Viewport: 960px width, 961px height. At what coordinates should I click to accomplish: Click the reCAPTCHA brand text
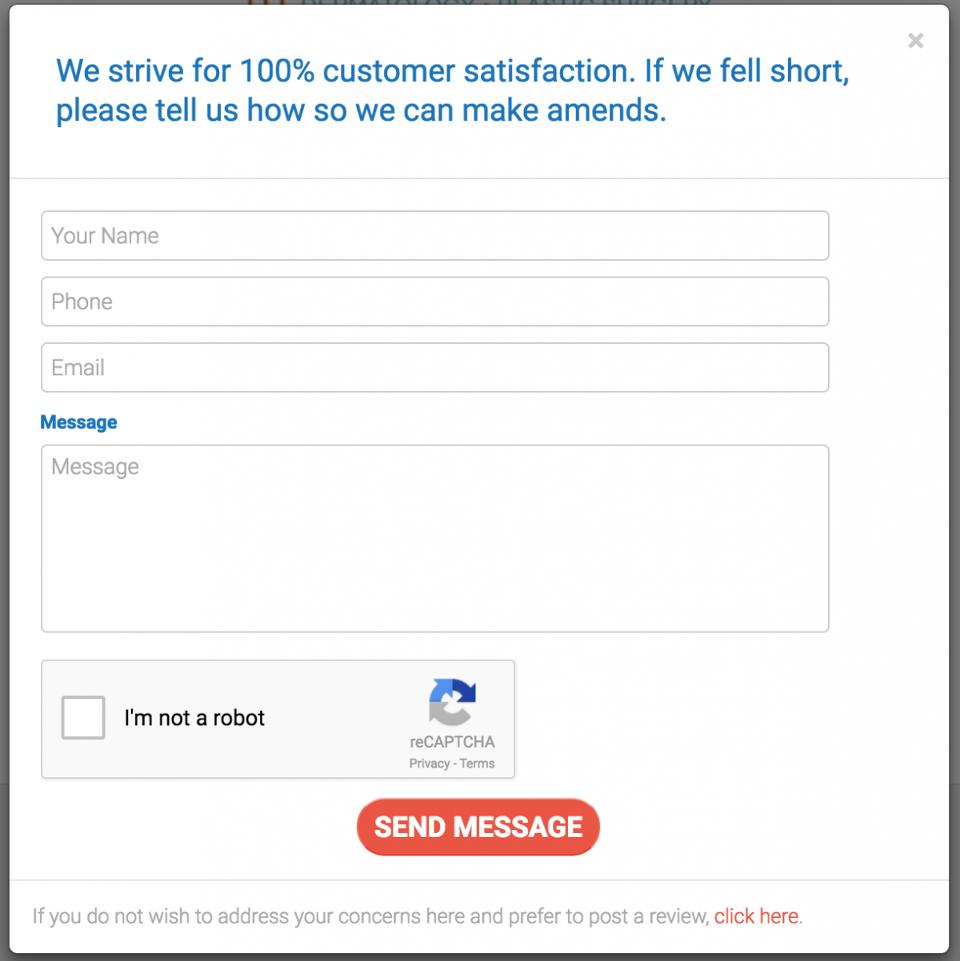click(452, 742)
